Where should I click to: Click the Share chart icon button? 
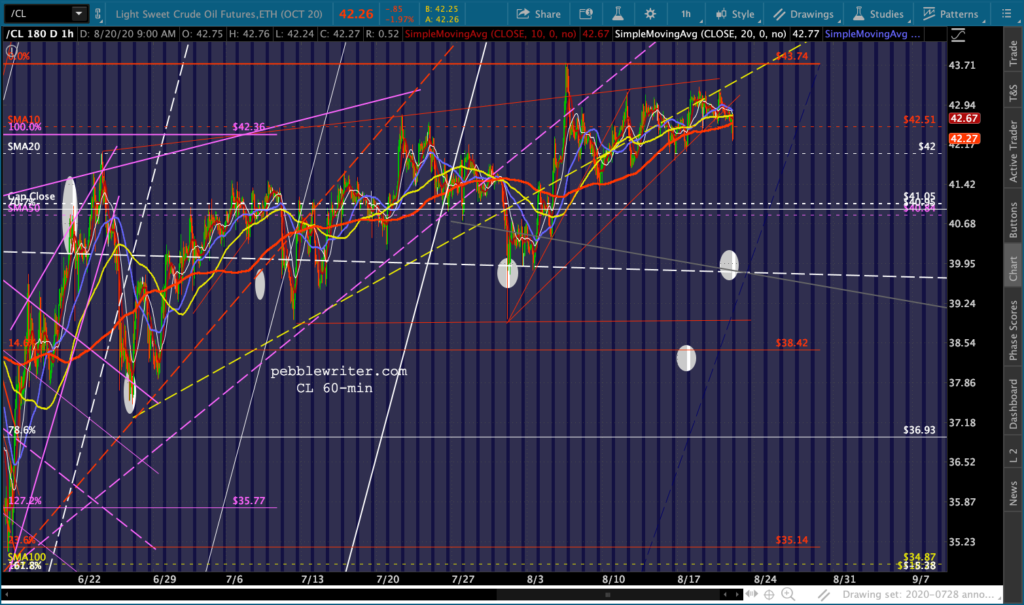click(x=538, y=14)
